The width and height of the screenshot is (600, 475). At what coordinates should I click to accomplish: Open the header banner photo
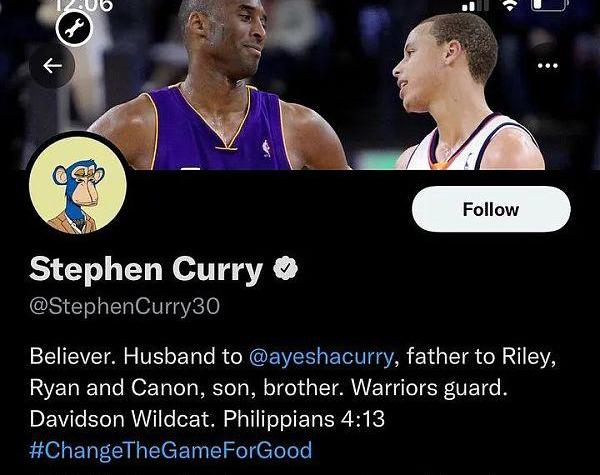300,85
